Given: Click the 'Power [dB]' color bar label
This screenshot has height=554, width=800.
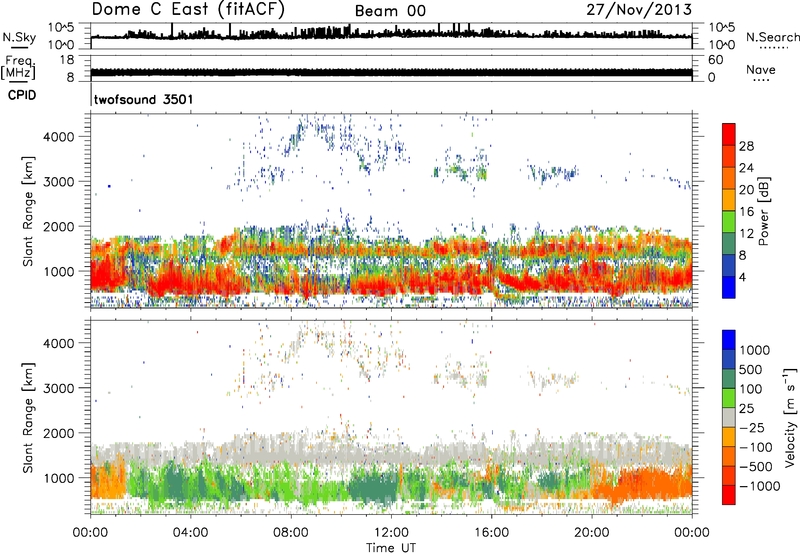Looking at the screenshot, I should click(763, 211).
